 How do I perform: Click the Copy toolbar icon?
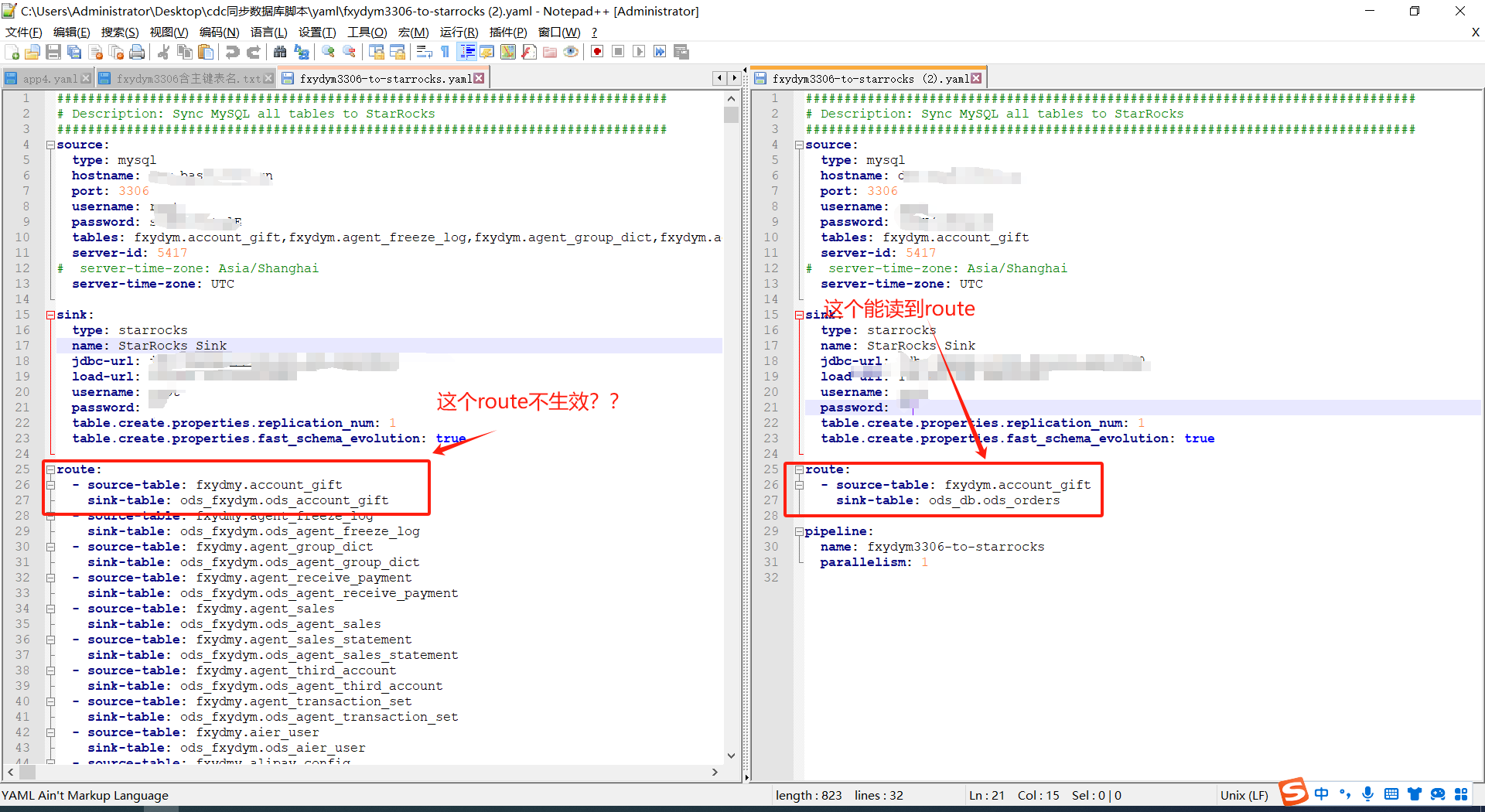click(185, 52)
